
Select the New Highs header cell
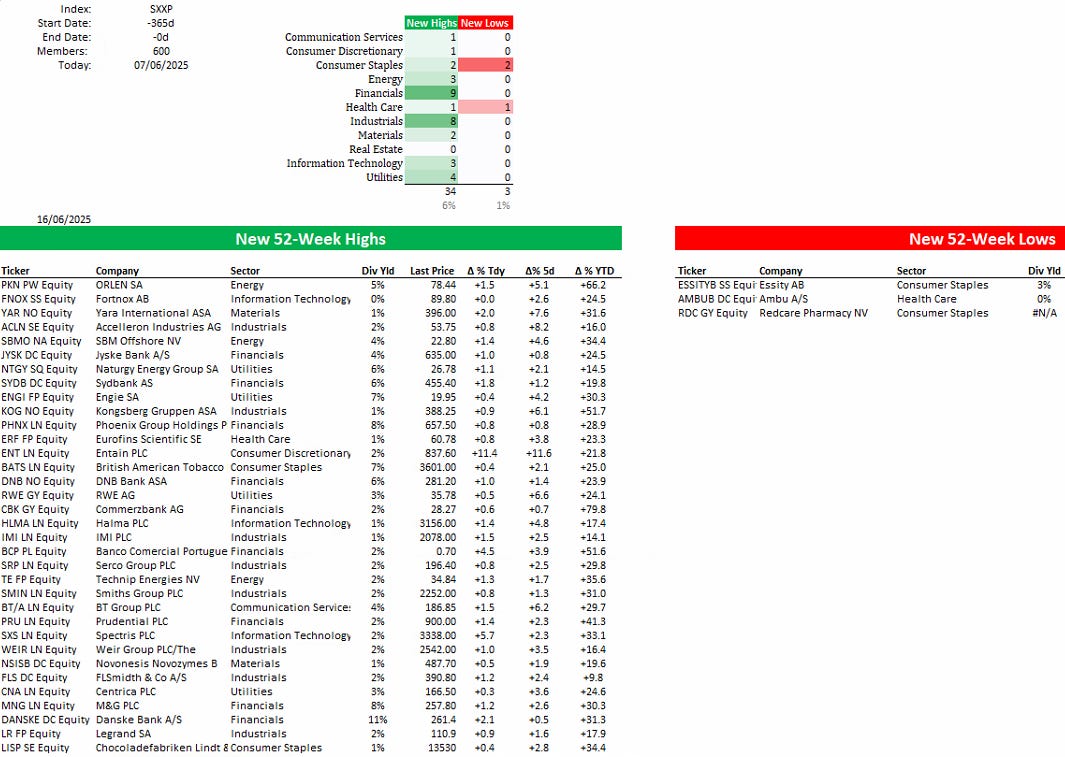(431, 23)
